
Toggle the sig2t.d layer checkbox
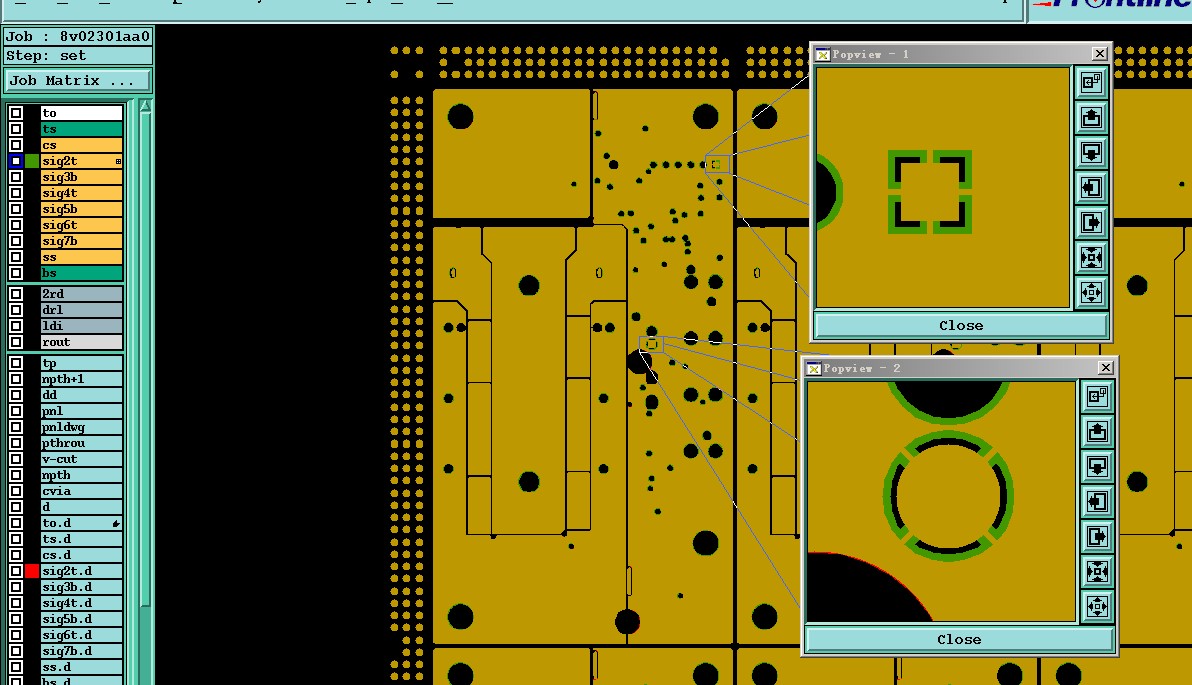16,570
